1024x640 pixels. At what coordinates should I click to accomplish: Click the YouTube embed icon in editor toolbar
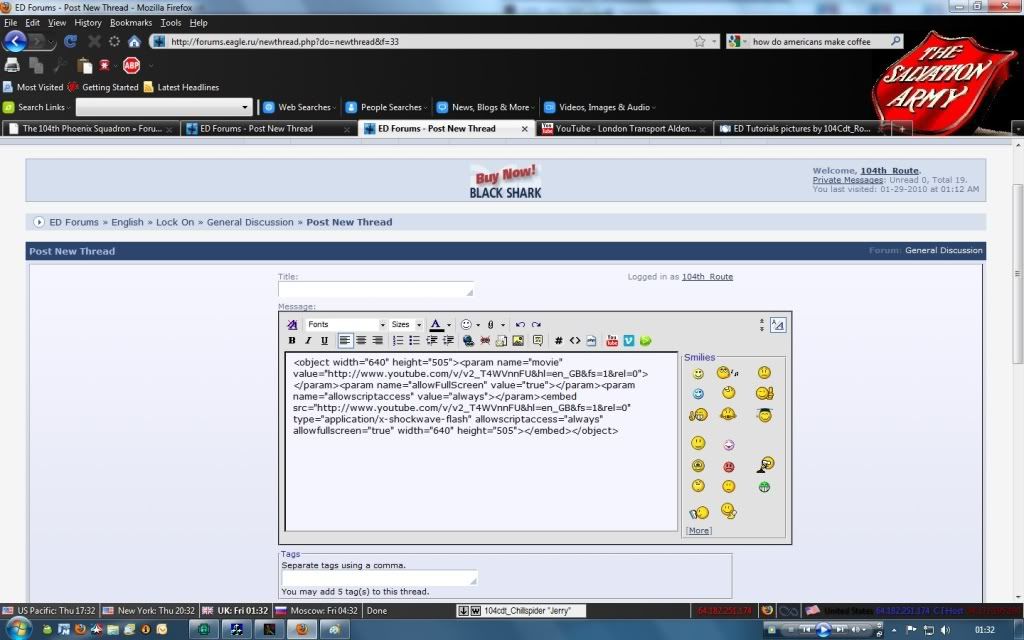(612, 341)
